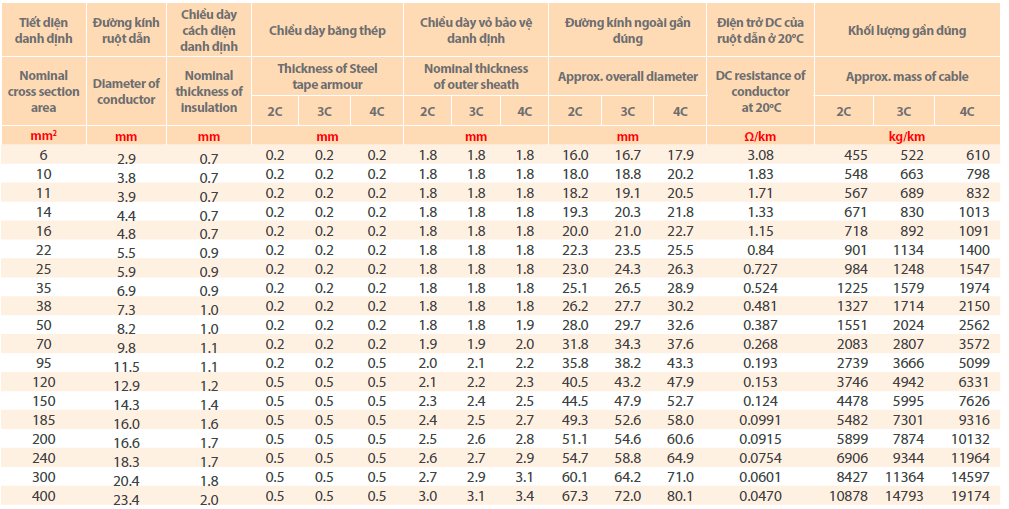Select the 80.1 overall diameter value

(680, 497)
